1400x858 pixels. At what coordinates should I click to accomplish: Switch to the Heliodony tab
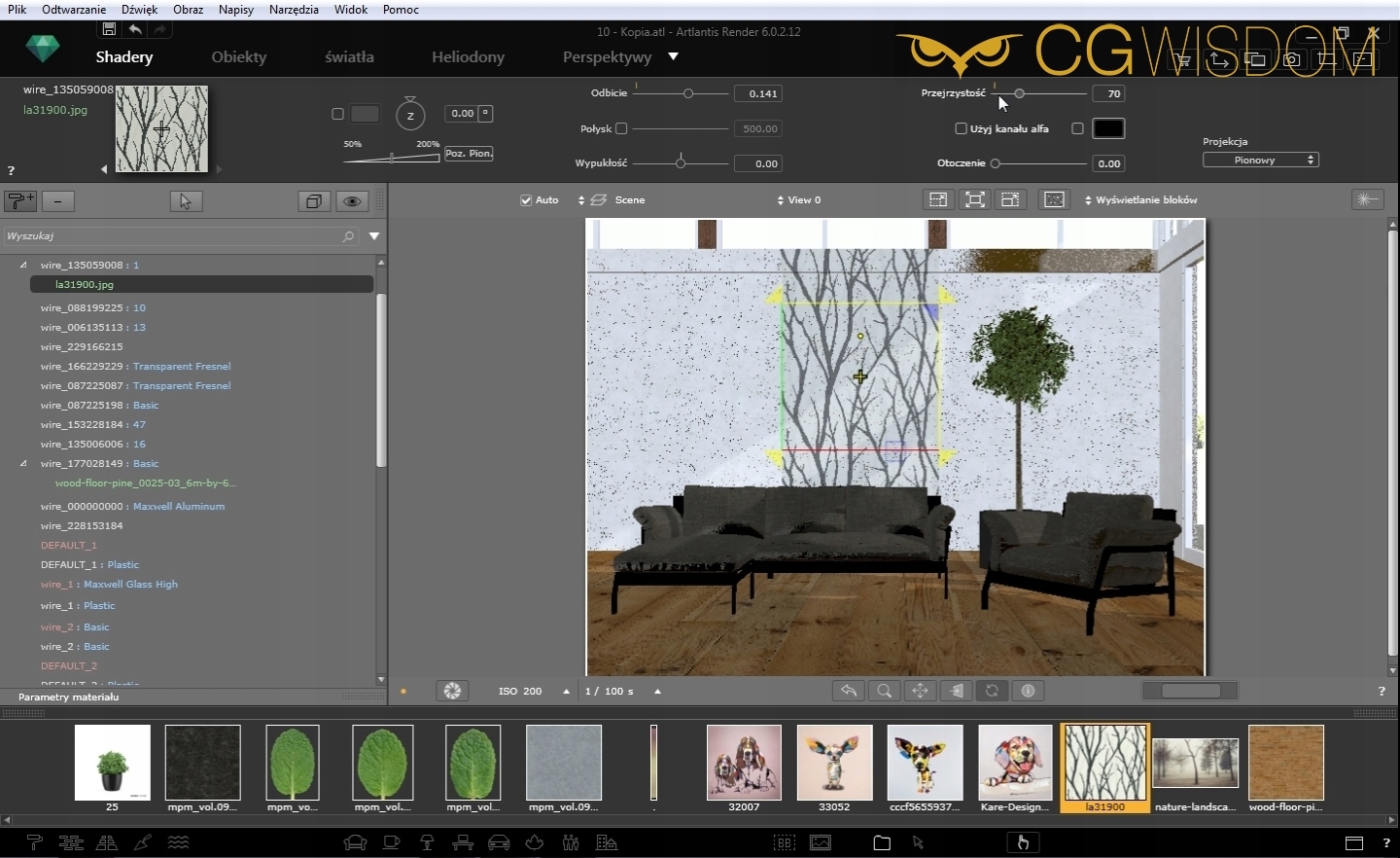468,57
